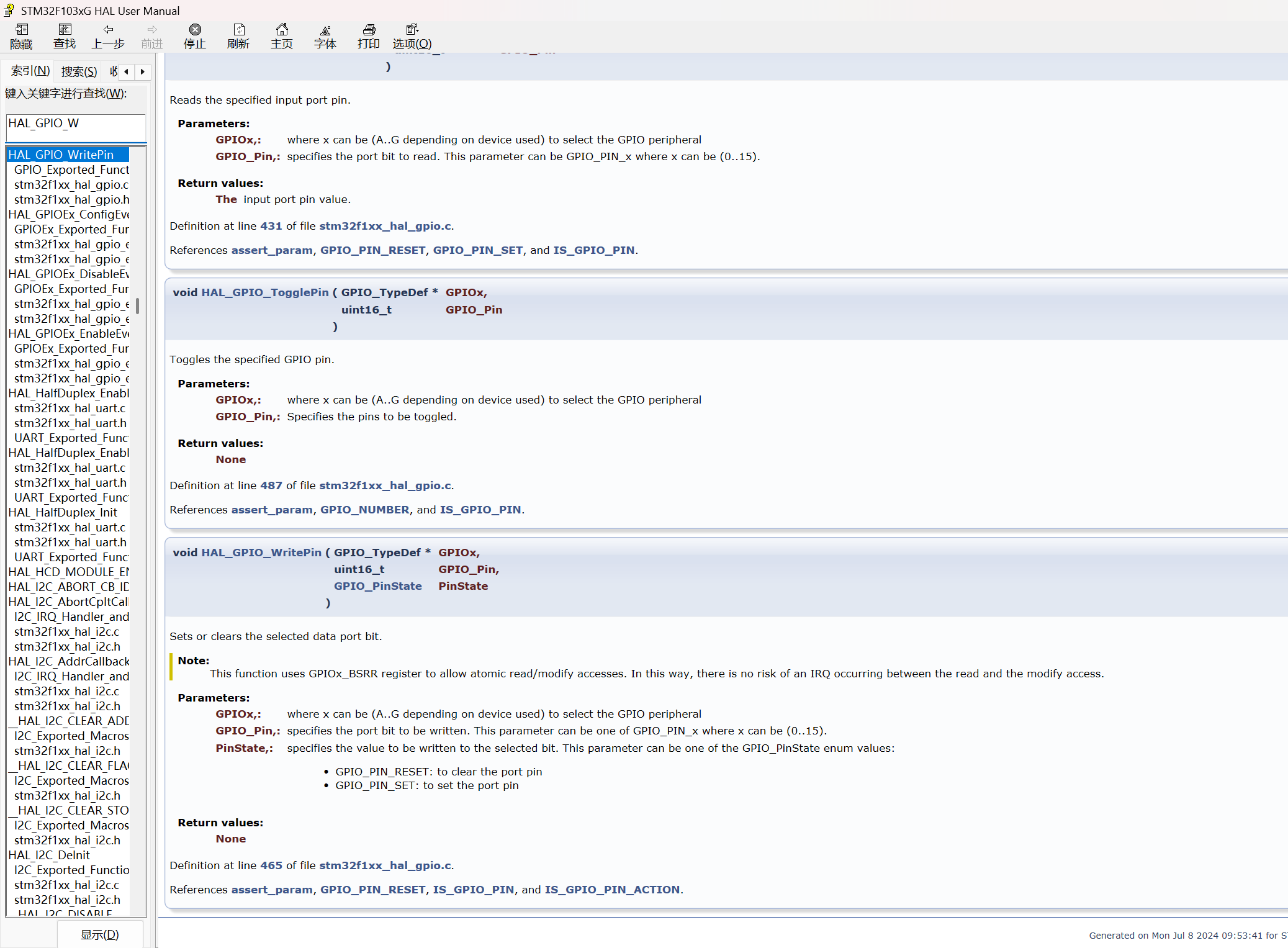This screenshot has width=1288, height=948.
Task: Open the HAL_GPIO_TogglePin function link
Action: 265,292
